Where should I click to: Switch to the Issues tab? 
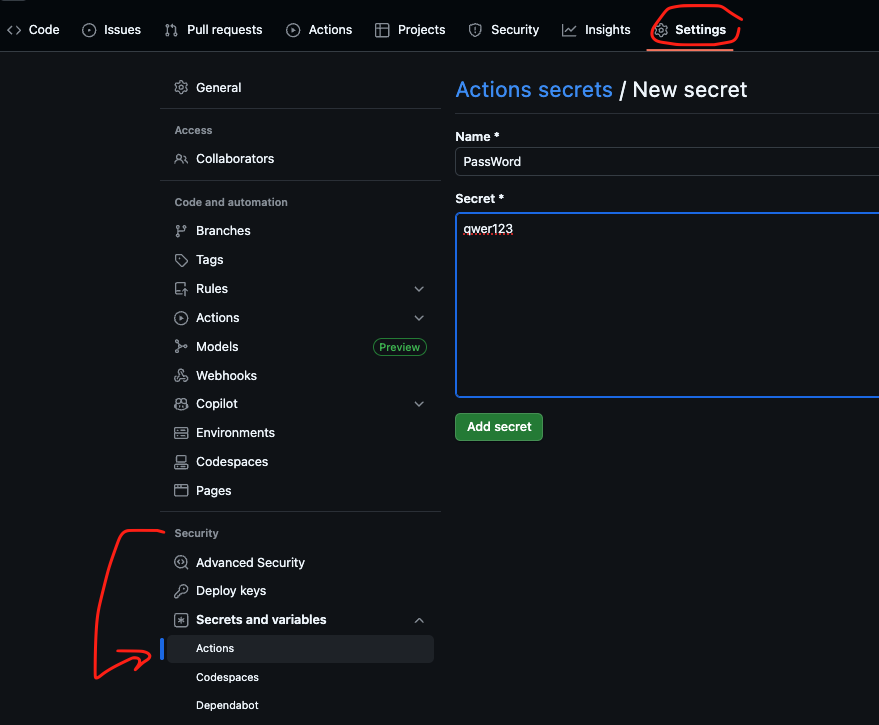tap(112, 30)
